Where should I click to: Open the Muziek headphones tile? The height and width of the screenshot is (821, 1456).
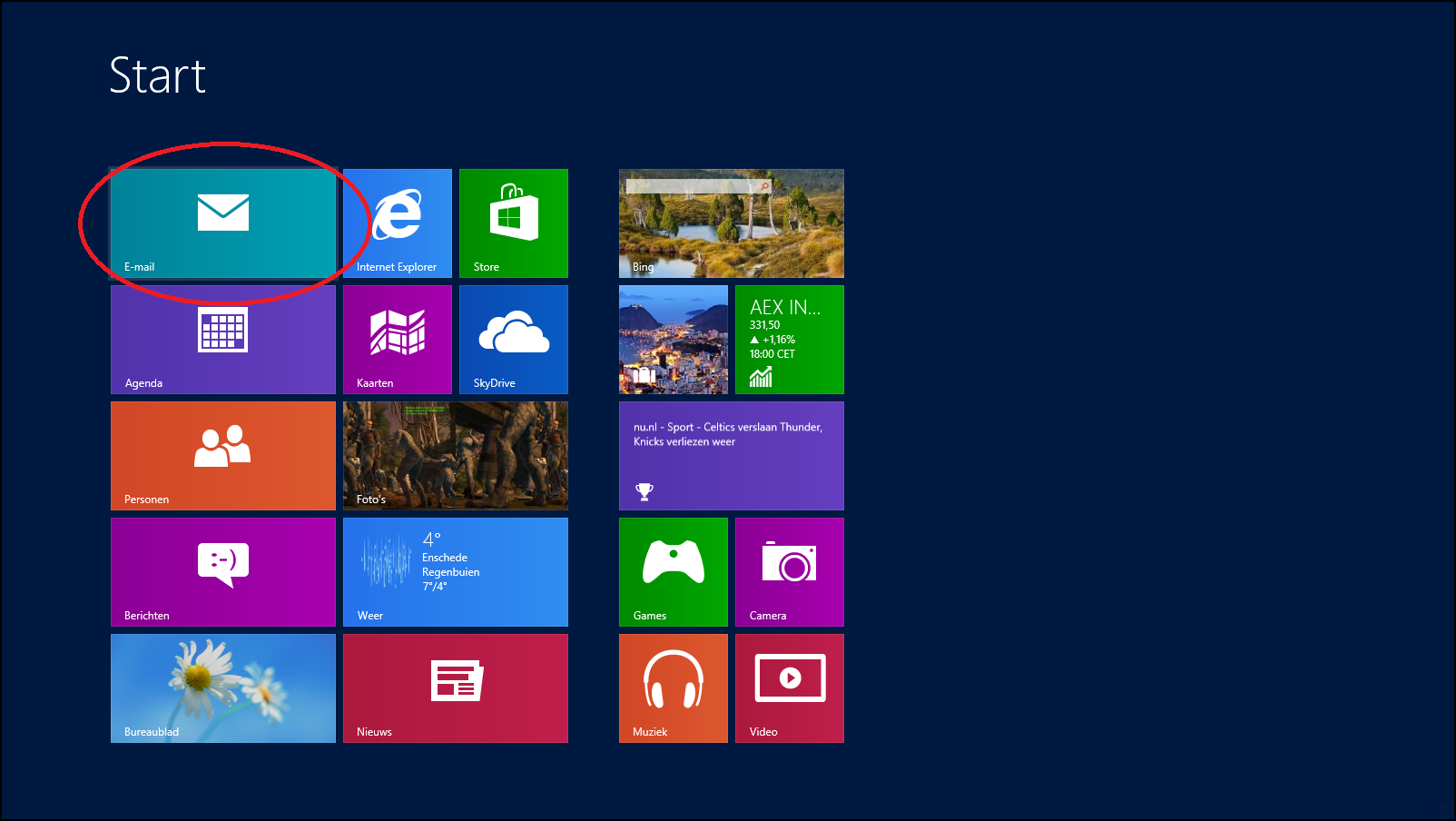674,688
